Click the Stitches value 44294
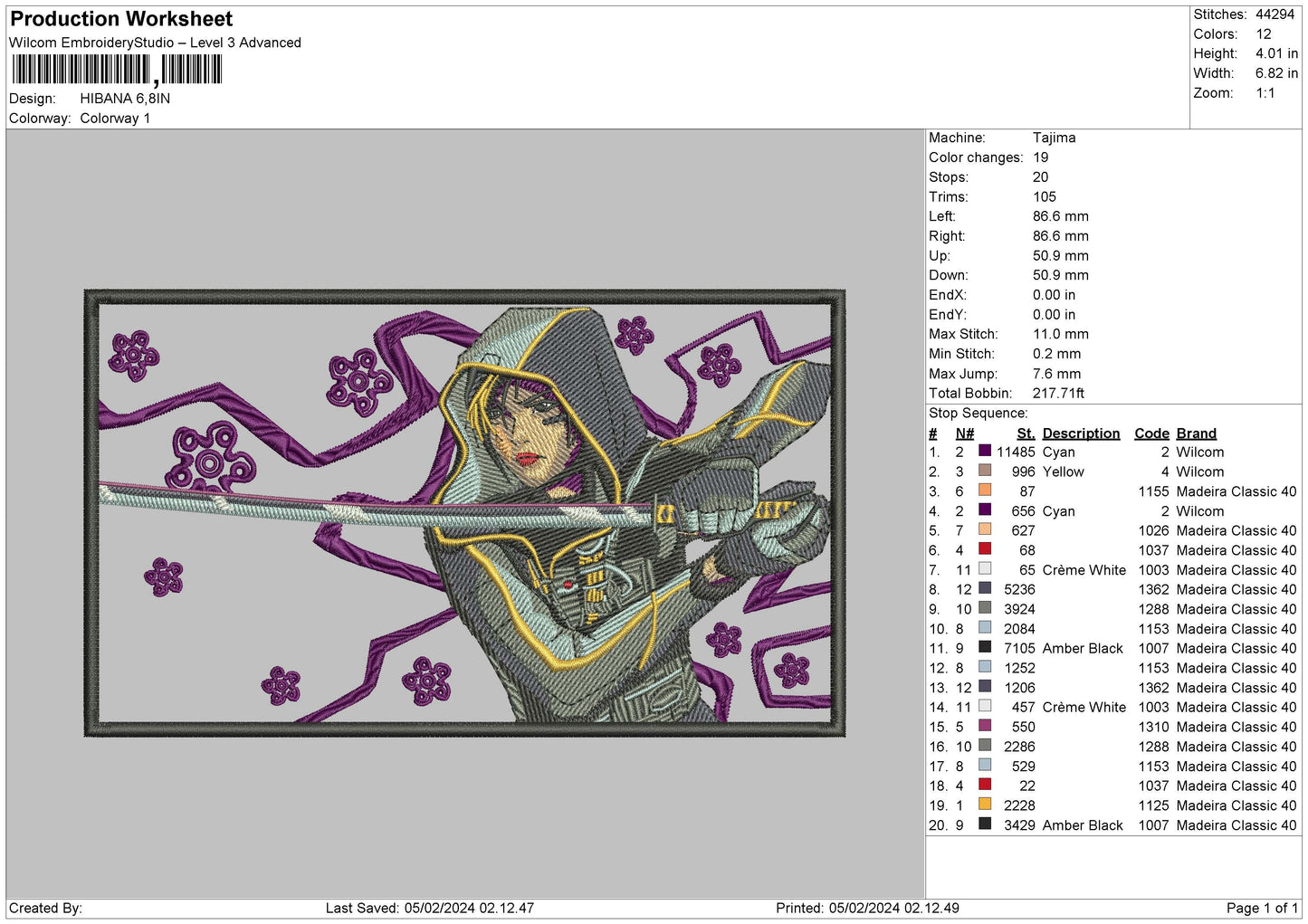This screenshot has width=1308, height=924. (1275, 14)
